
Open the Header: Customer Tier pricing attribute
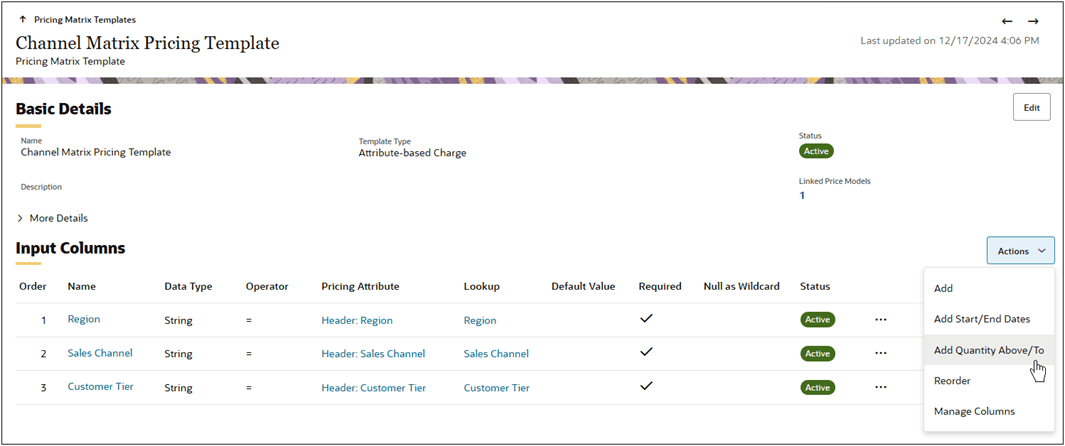(374, 388)
